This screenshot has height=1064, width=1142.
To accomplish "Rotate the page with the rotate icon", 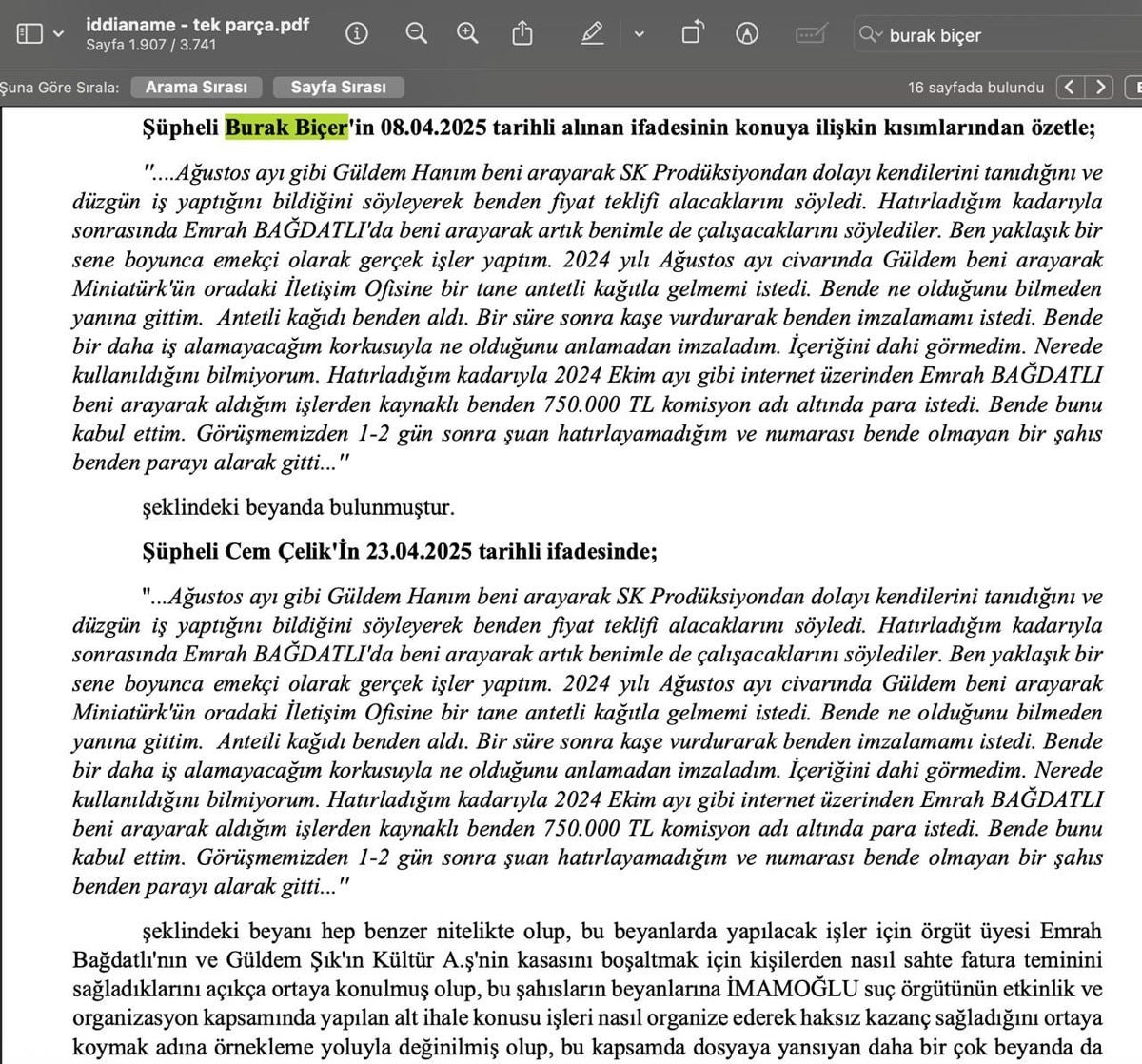I will click(x=693, y=34).
